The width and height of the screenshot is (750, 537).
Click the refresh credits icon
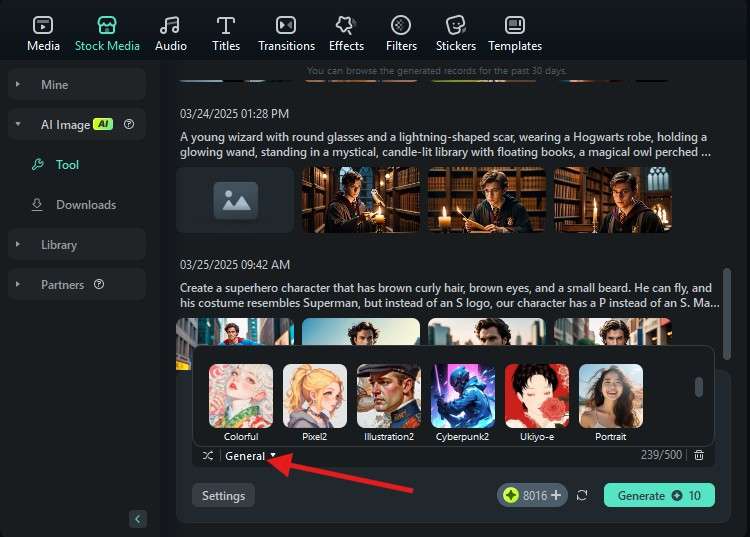pos(582,495)
